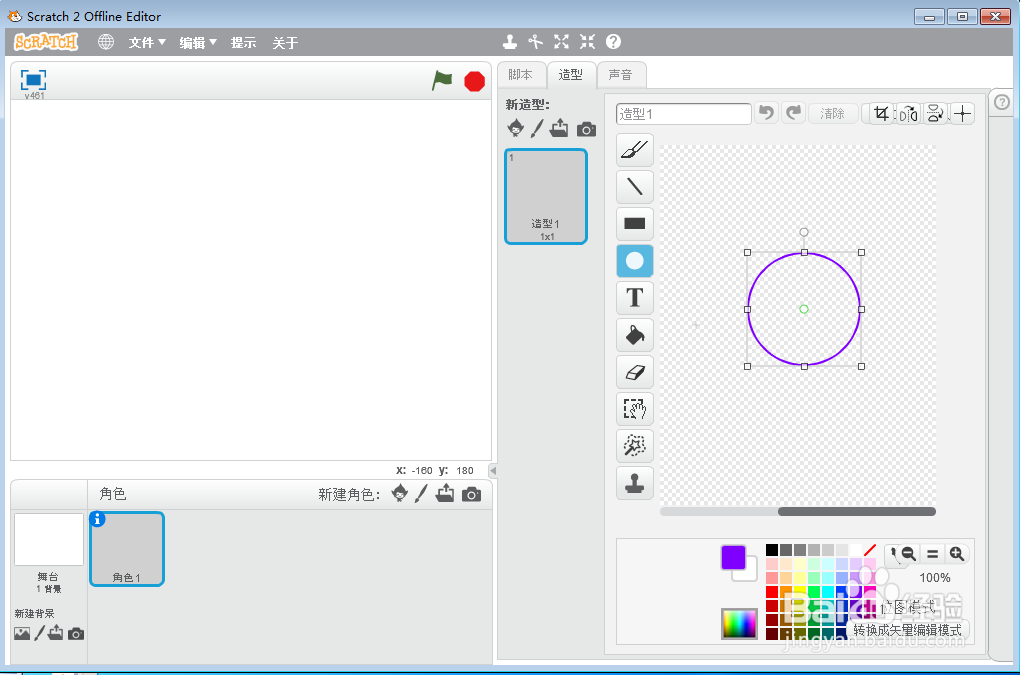Select the Fill bucket tool
This screenshot has width=1020, height=675.
pyautogui.click(x=634, y=335)
